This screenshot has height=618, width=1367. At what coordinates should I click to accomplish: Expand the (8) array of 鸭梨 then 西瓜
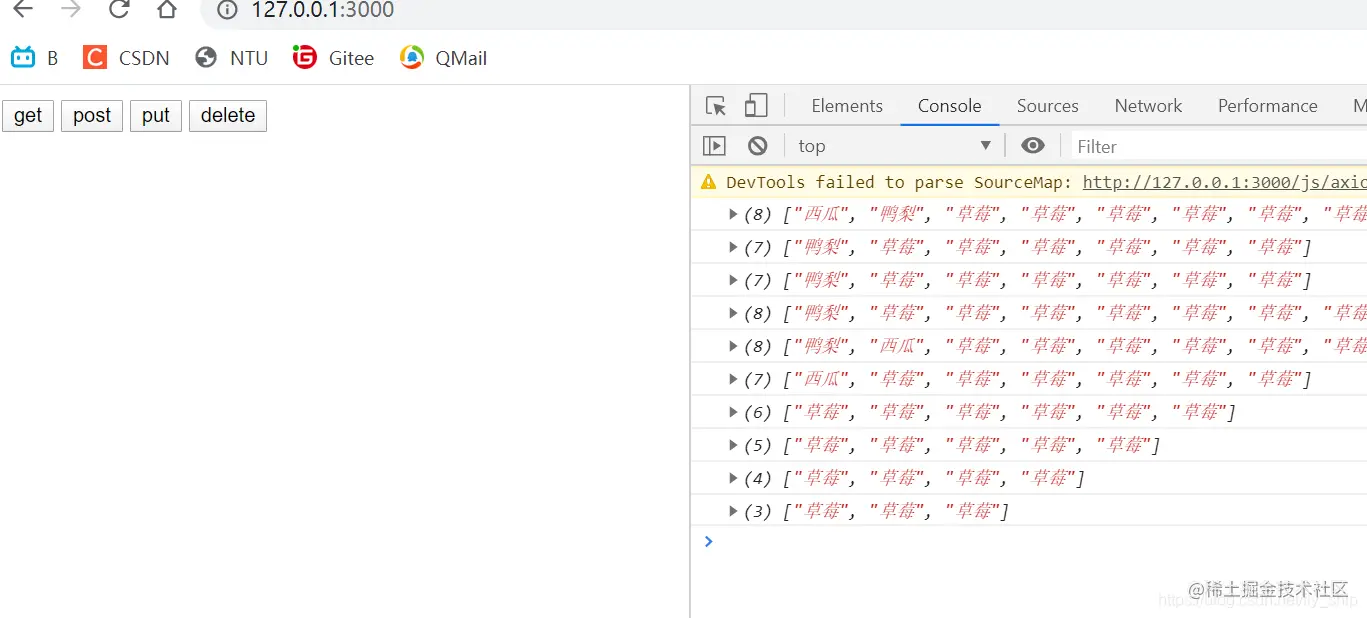[733, 346]
